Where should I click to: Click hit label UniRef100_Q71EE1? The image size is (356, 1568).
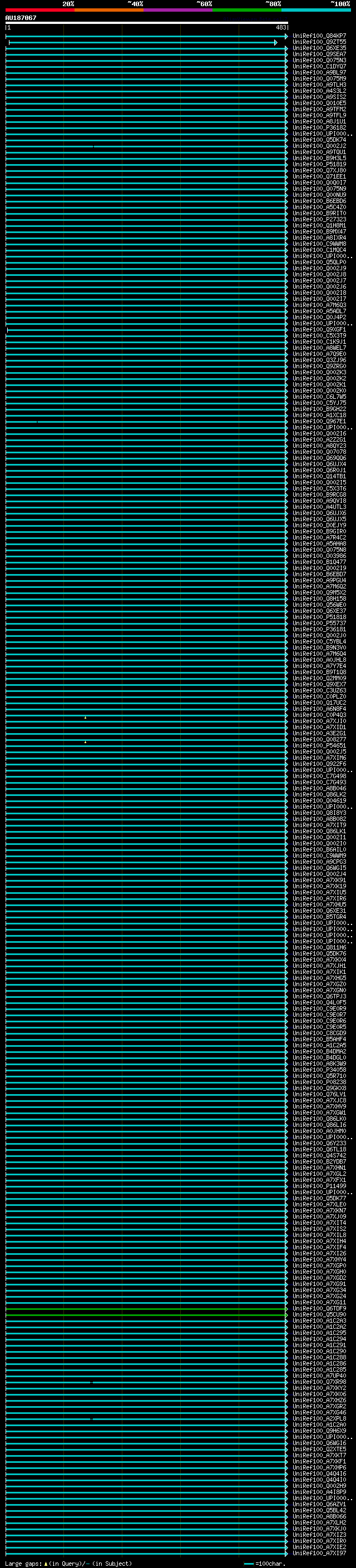click(319, 176)
